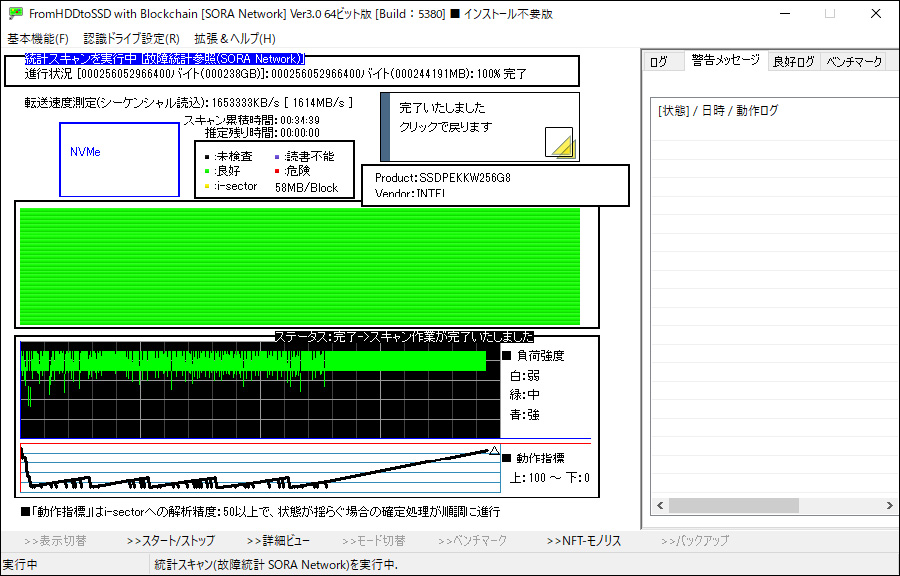Click the 「動作指標」はi-sector explanation line

[260, 511]
